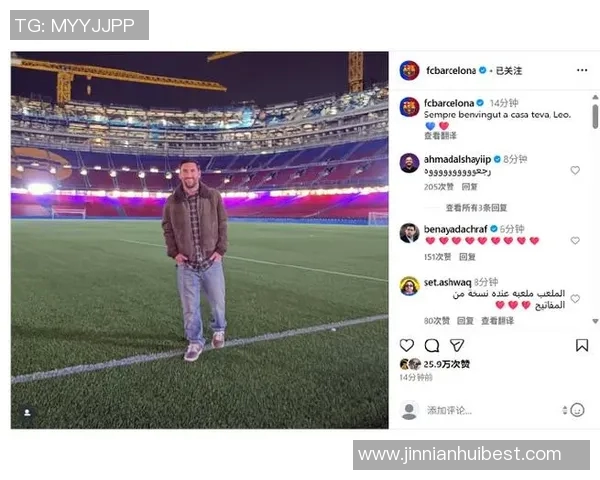
Task: Focus the add comment input field
Action: [492, 410]
